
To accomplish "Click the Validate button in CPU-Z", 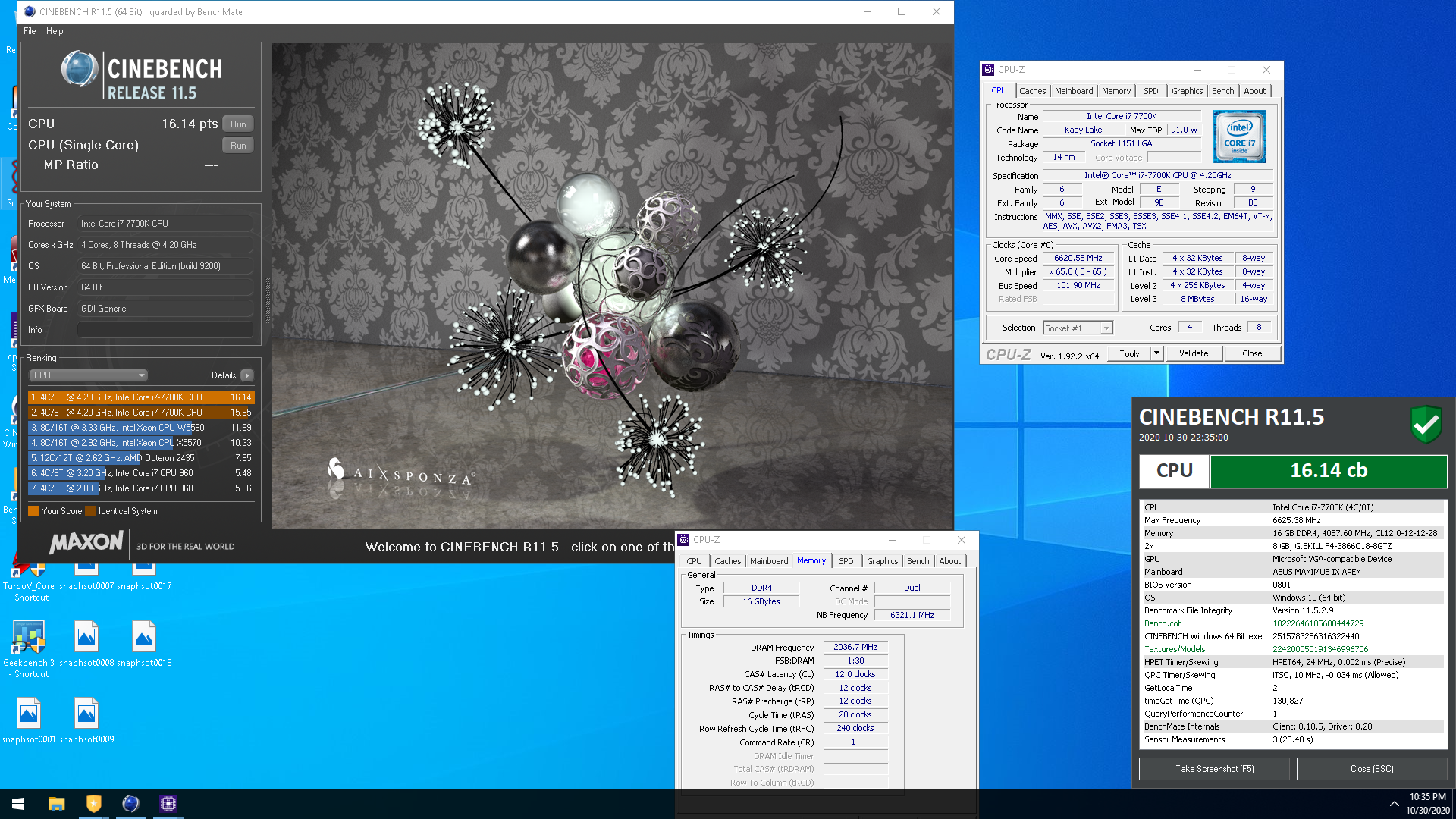I will coord(1194,354).
